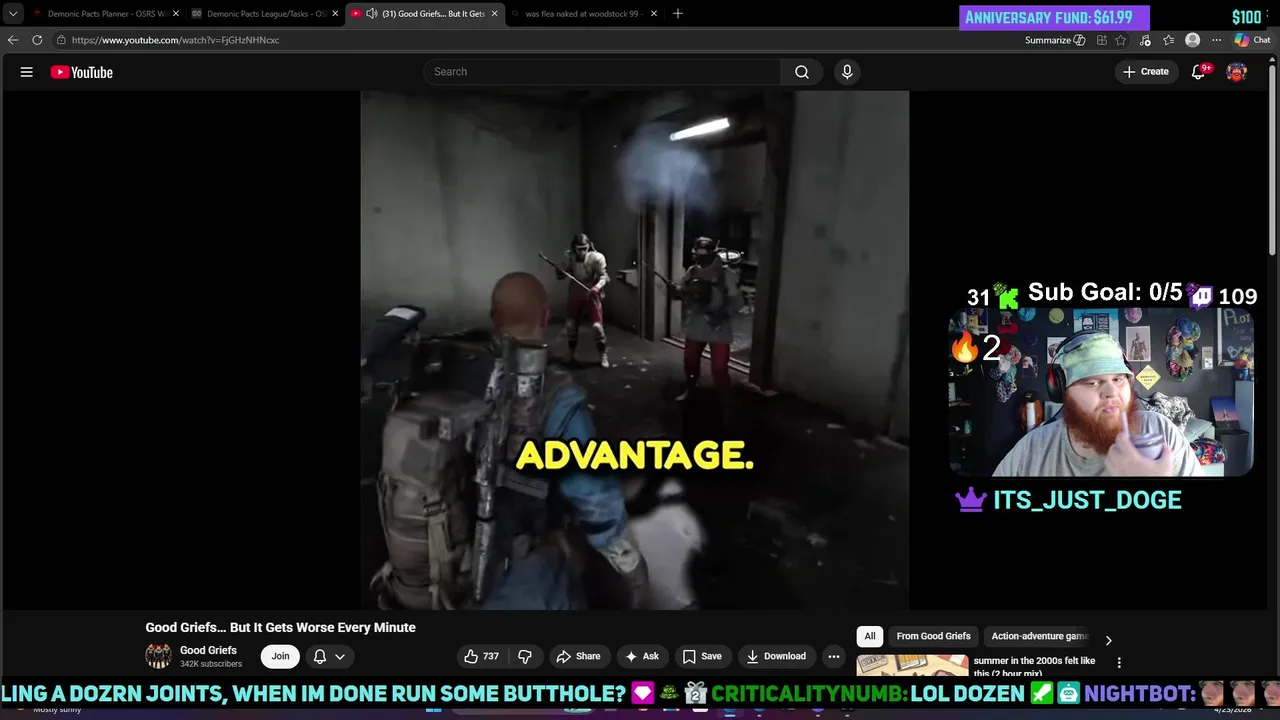The width and height of the screenshot is (1280, 720).
Task: Click the browser address bar URL
Action: pos(175,40)
